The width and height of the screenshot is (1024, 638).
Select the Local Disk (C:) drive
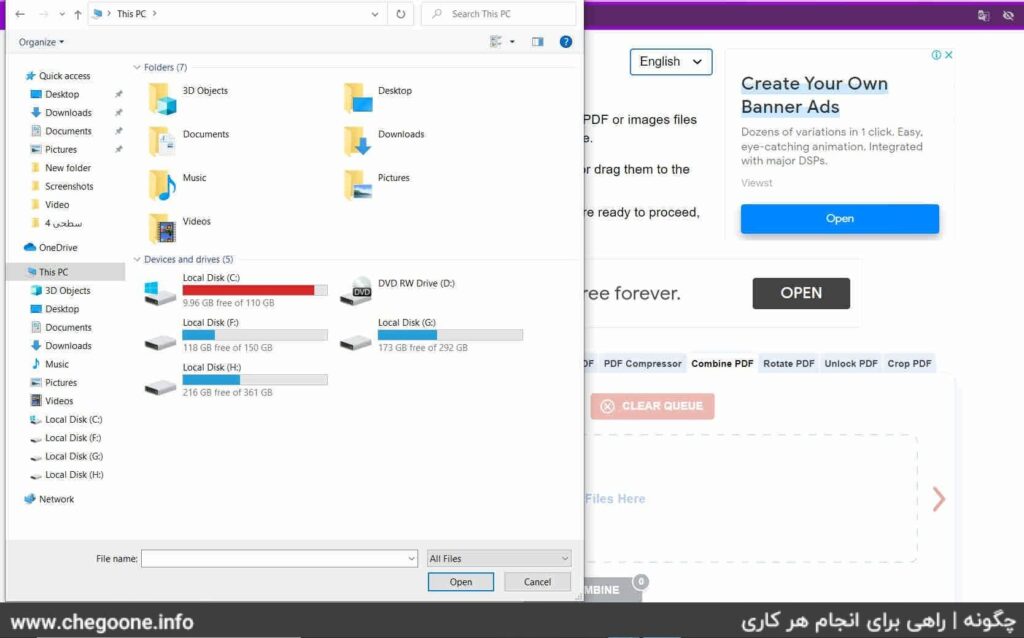click(x=236, y=291)
